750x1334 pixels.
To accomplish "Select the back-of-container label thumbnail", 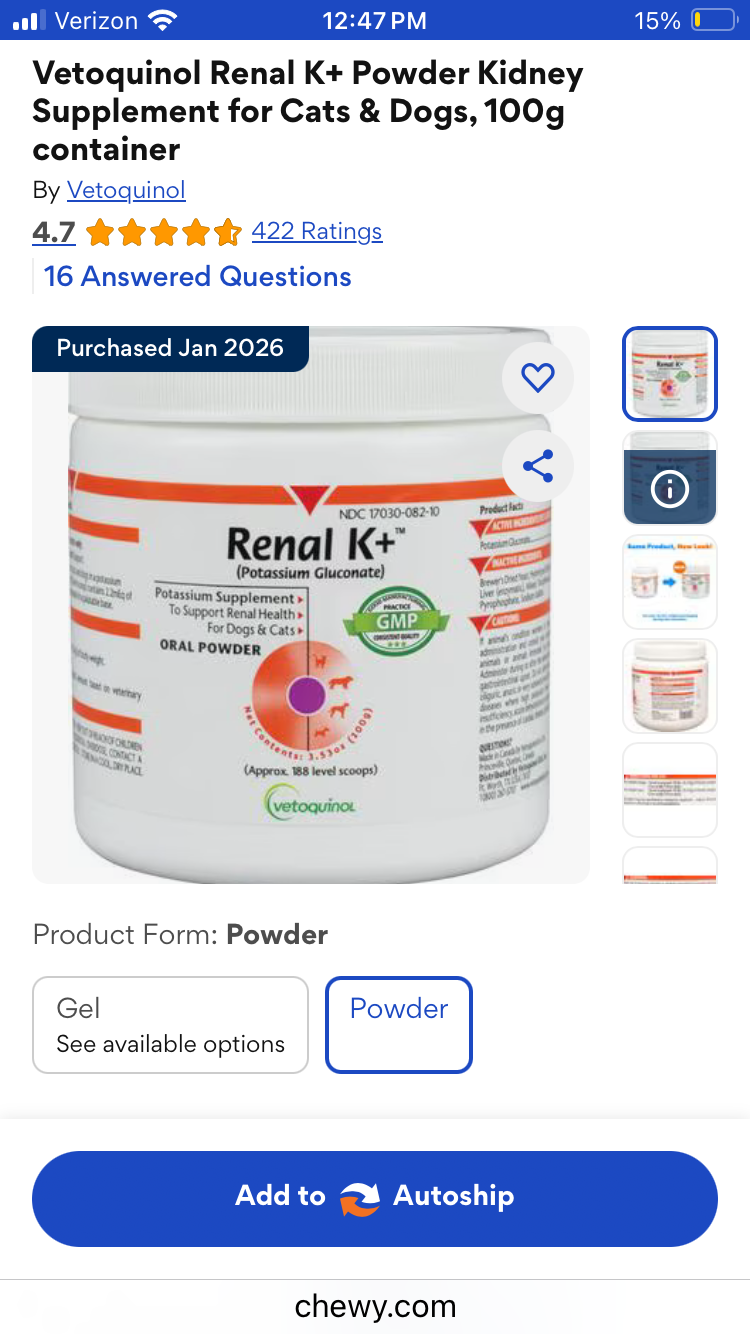I will tap(670, 686).
